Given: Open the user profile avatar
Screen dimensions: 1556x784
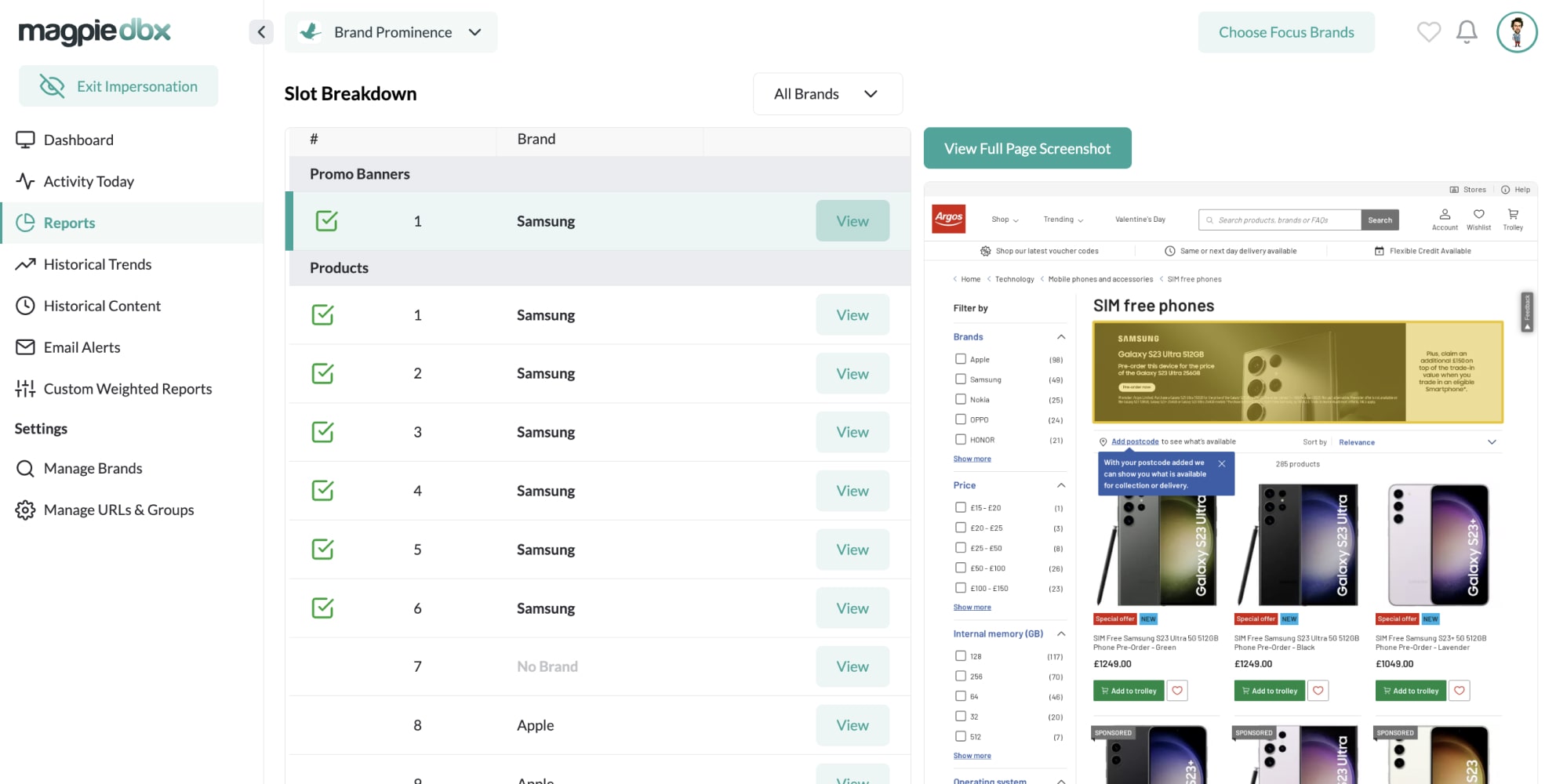Looking at the screenshot, I should (x=1517, y=32).
